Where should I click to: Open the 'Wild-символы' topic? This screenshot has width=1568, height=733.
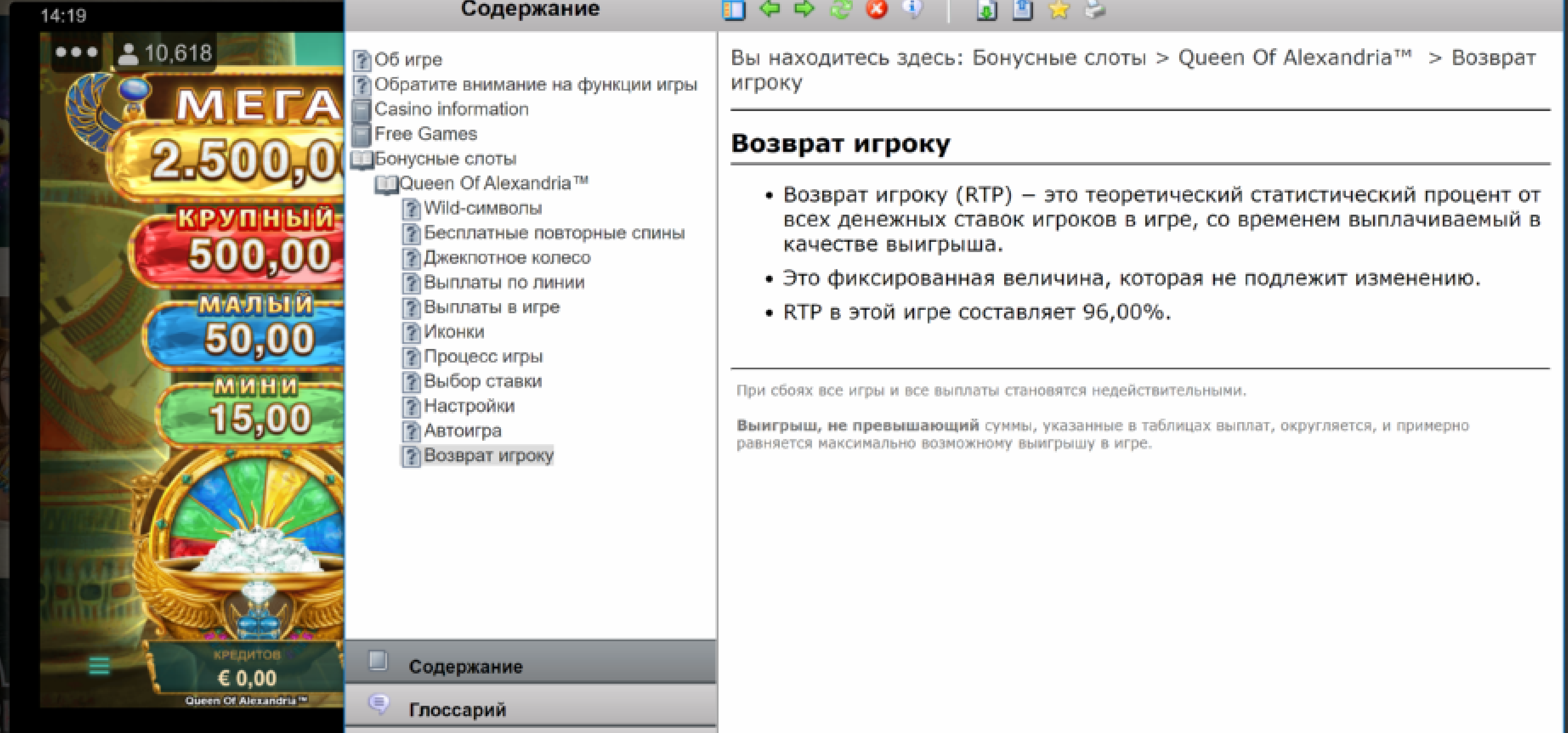[483, 208]
